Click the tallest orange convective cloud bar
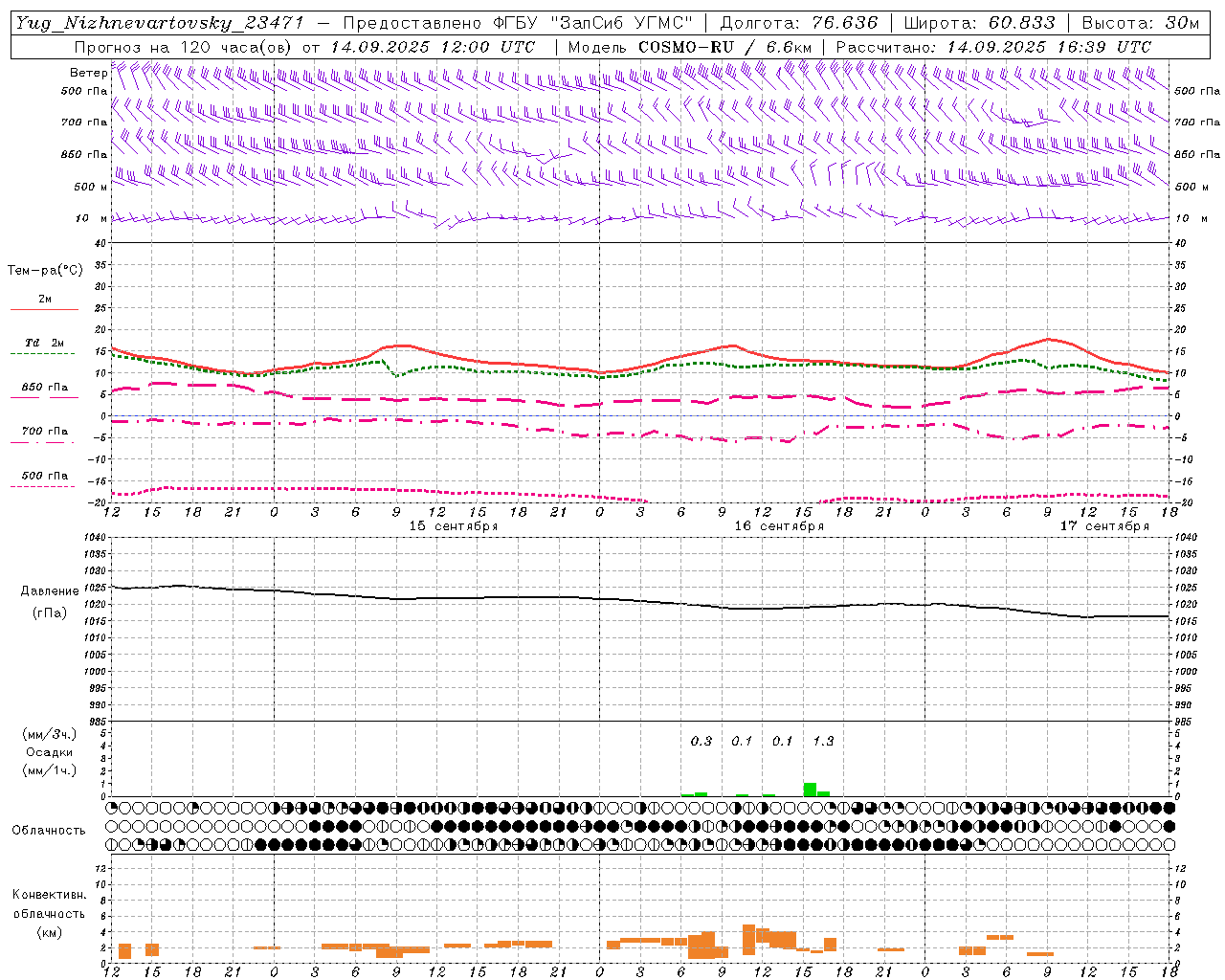Image resolution: width=1225 pixels, height=980 pixels. click(748, 939)
